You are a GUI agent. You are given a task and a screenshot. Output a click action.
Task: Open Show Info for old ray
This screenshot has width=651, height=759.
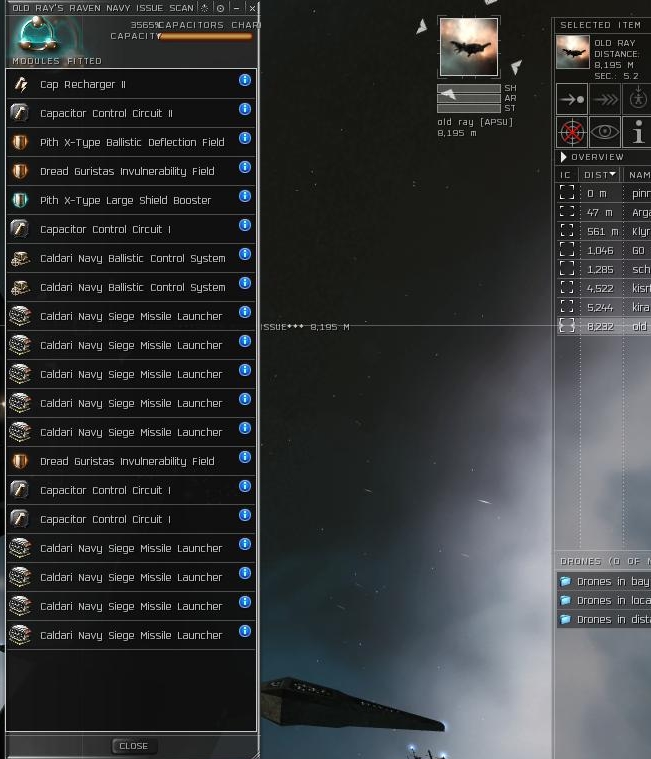637,132
